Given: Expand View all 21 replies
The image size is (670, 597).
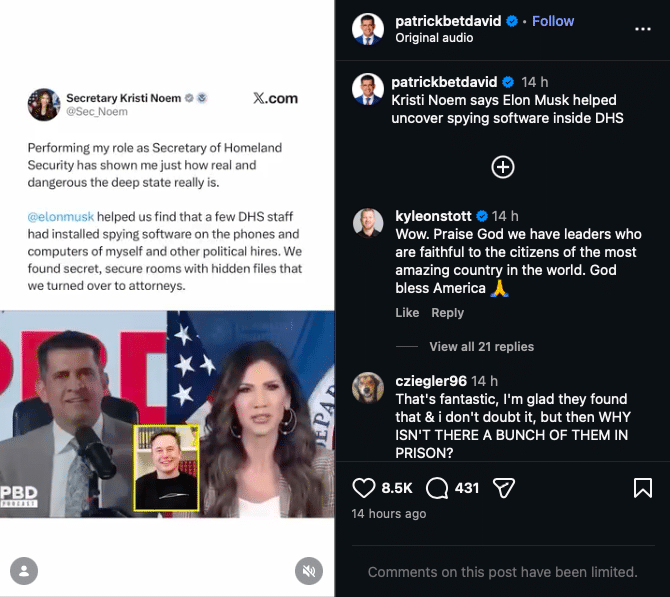Looking at the screenshot, I should point(481,346).
